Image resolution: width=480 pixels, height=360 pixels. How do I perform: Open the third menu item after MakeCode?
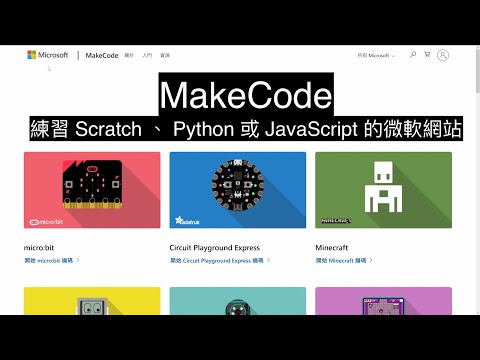click(x=165, y=55)
